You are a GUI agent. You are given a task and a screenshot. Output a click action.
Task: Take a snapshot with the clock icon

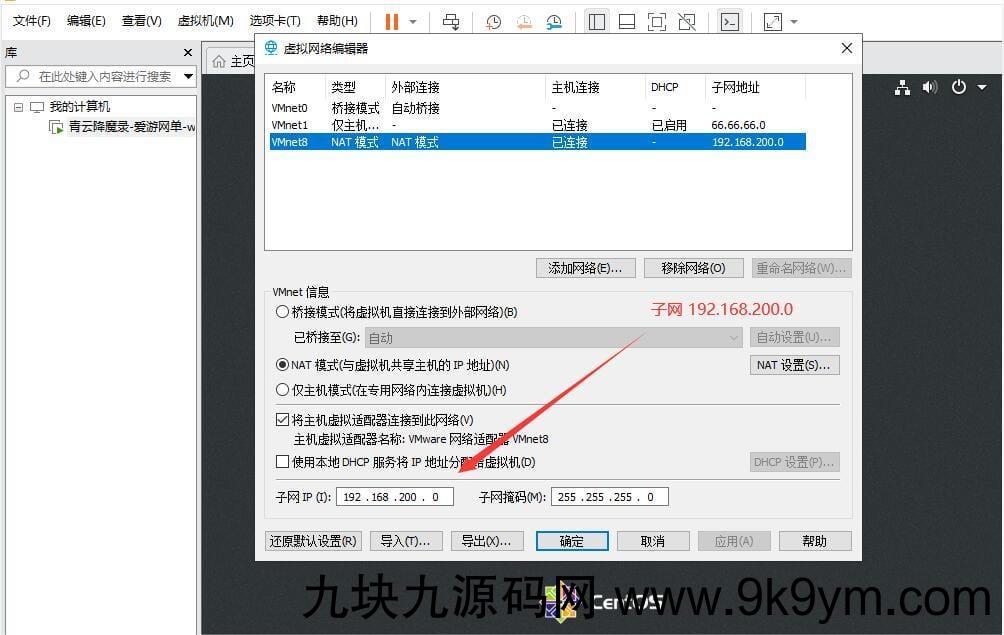click(x=494, y=21)
